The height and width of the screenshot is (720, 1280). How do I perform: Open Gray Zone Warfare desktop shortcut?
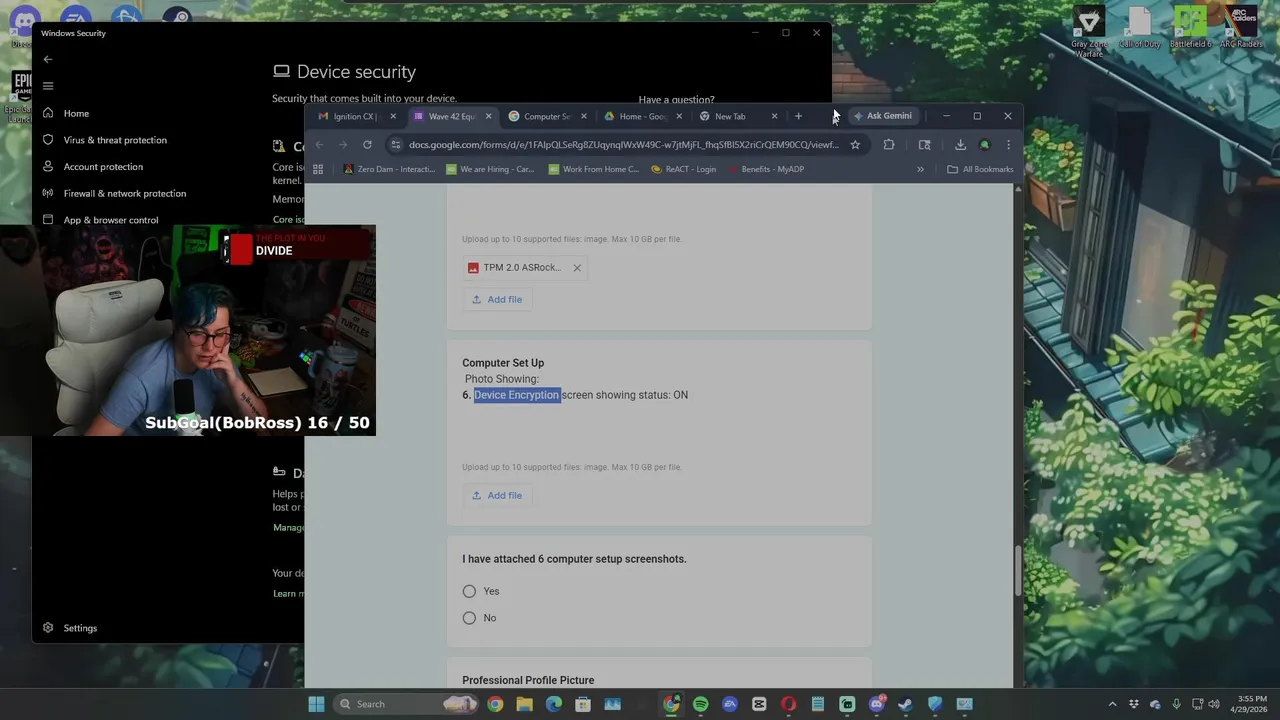point(1088,32)
